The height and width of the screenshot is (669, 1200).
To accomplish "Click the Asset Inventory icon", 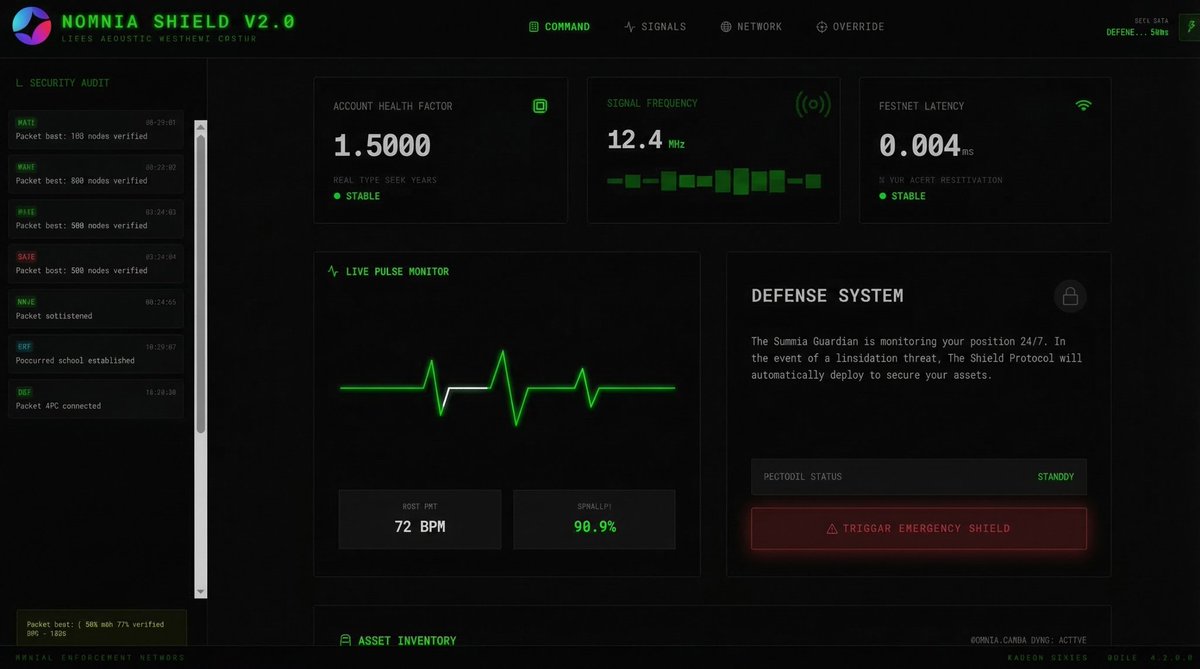I will click(345, 640).
